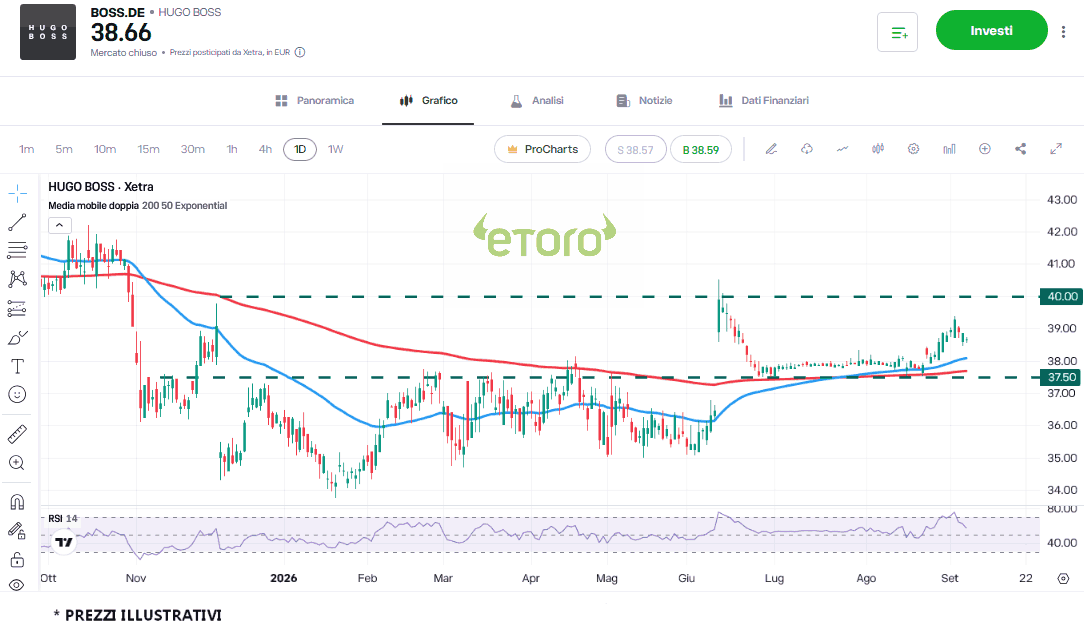1084x625 pixels.
Task: Share the chart via share icon
Action: 1020,149
